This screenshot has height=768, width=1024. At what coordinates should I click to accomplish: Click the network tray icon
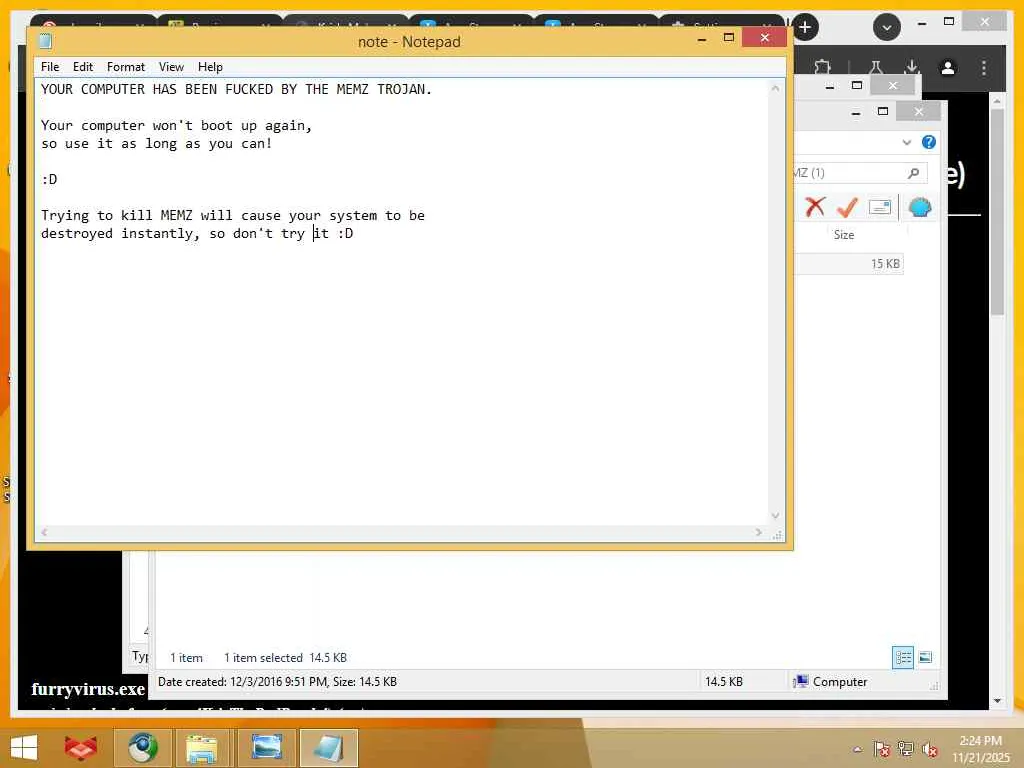pos(905,749)
